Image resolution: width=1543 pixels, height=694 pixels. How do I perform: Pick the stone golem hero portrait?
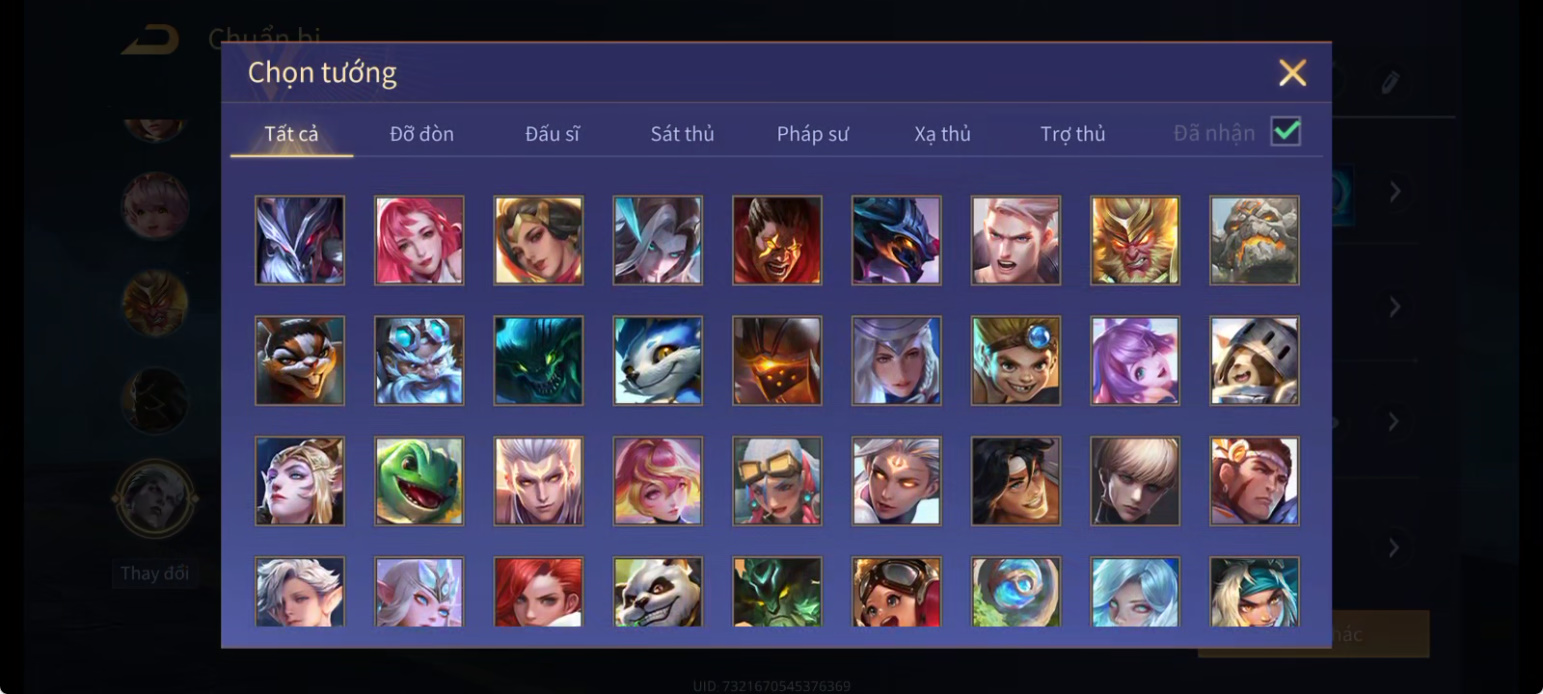(1254, 240)
